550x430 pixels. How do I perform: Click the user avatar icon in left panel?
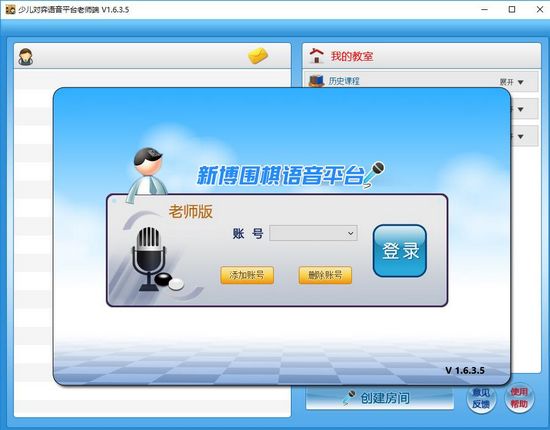[26, 57]
